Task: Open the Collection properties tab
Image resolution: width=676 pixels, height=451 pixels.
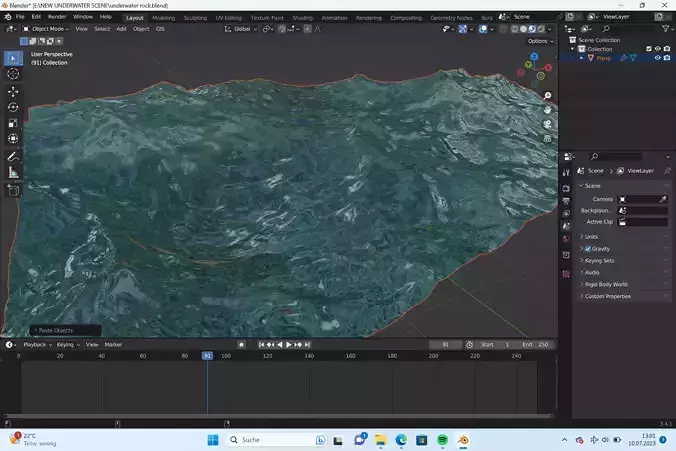Action: [566, 255]
